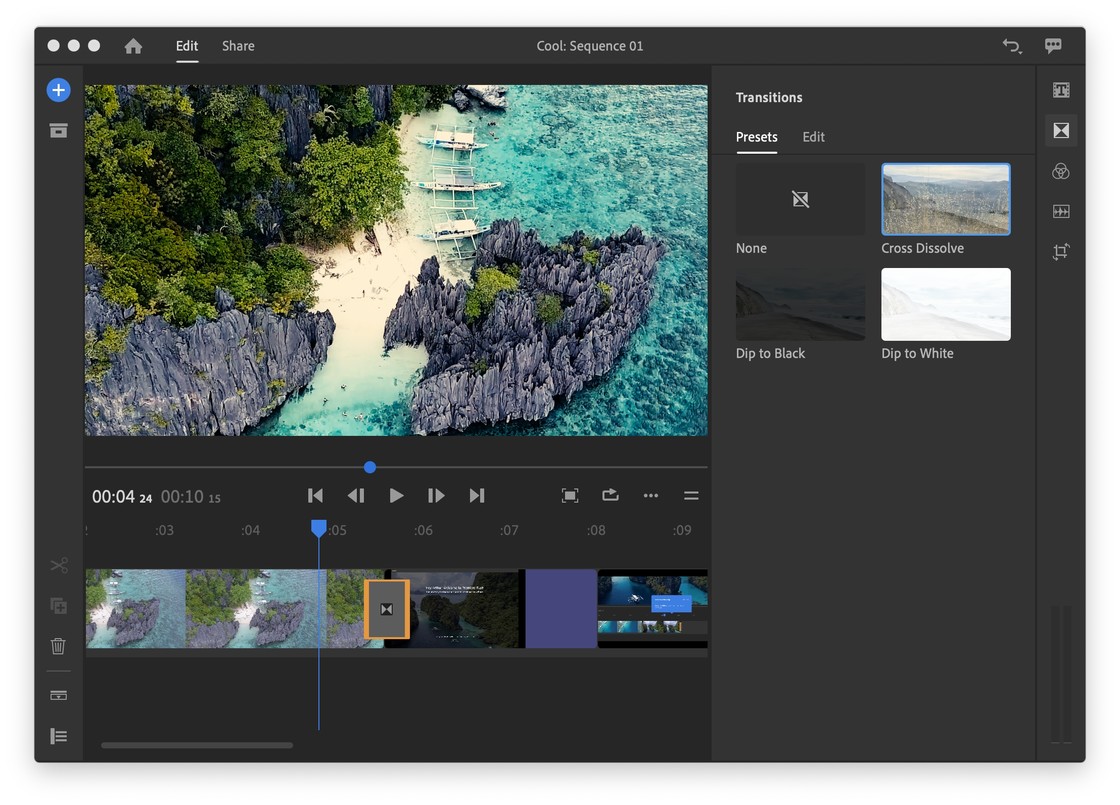Open the more options ellipsis menu
Image resolution: width=1120 pixels, height=805 pixels.
pos(651,496)
